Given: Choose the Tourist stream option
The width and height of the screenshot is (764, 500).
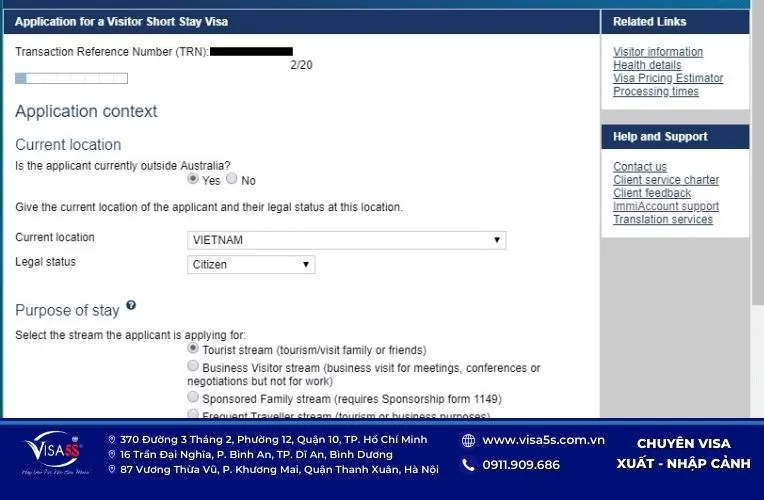Looking at the screenshot, I should 193,348.
